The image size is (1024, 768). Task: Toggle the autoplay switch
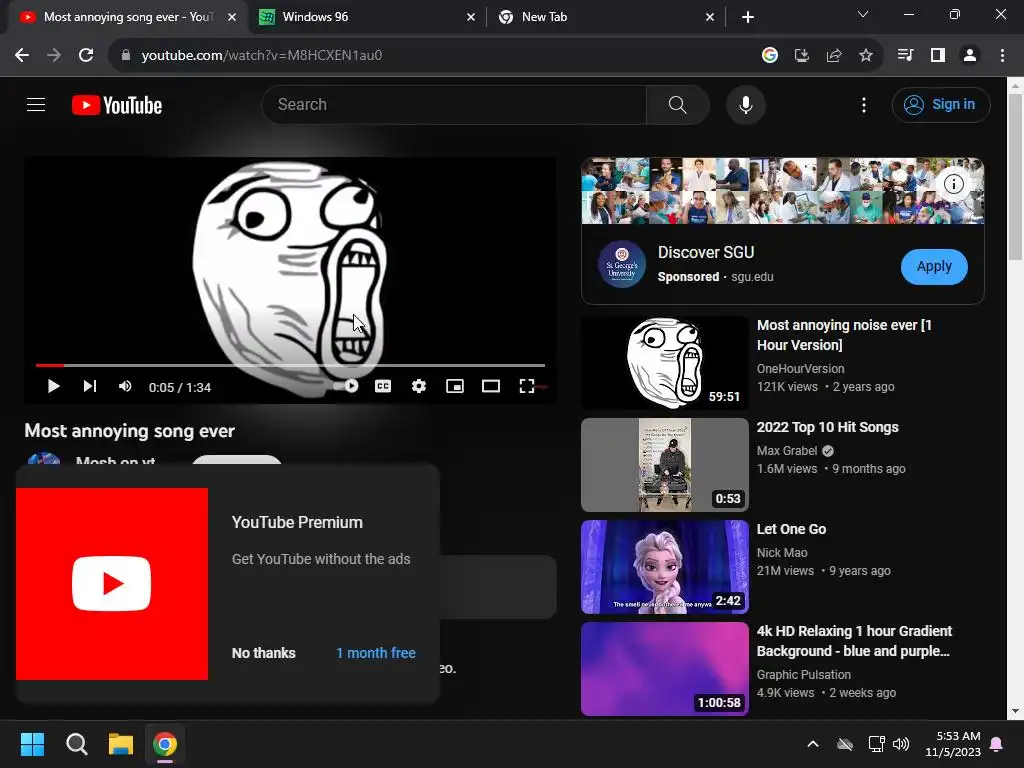(345, 386)
